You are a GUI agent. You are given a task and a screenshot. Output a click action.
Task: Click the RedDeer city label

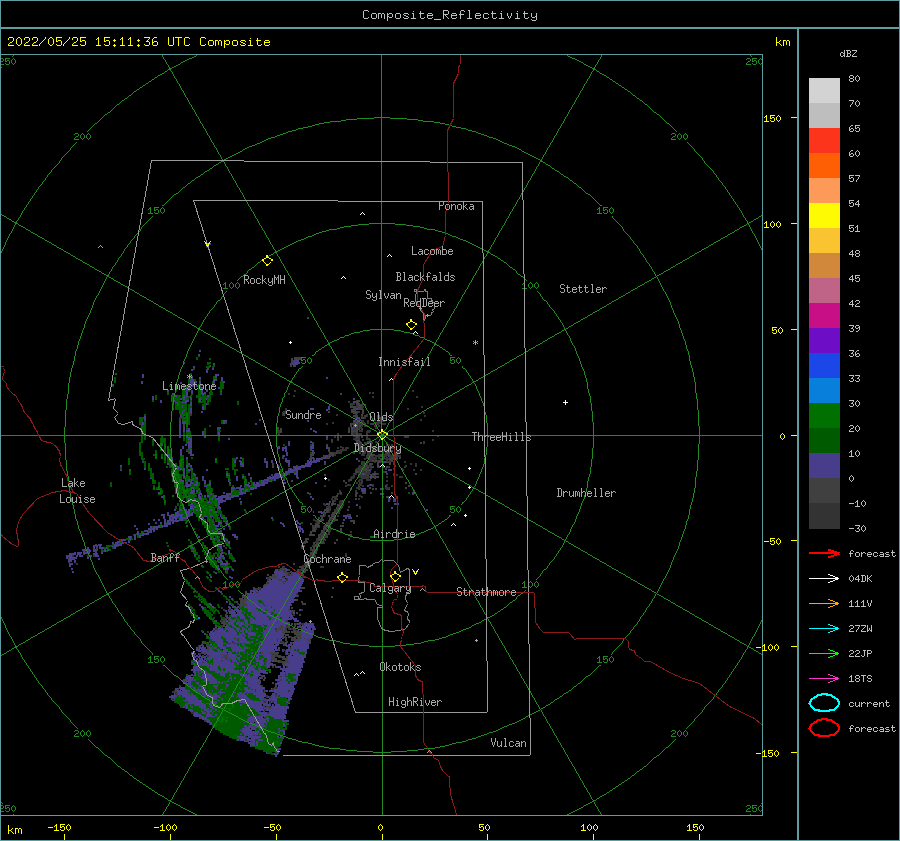coord(424,303)
